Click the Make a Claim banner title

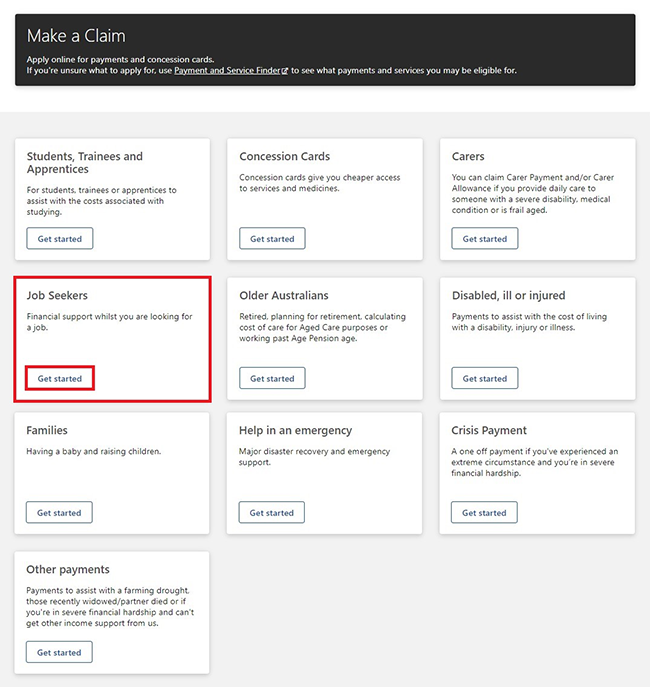coord(76,36)
